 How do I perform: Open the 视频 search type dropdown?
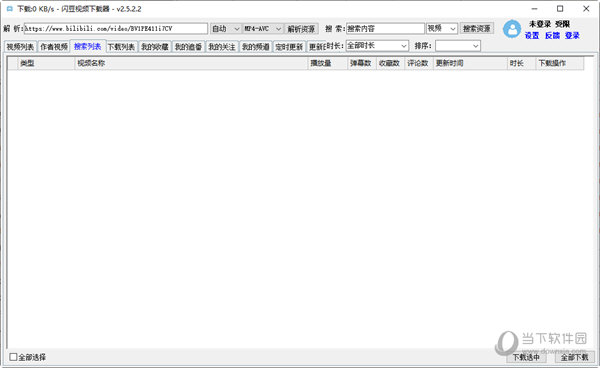pos(442,28)
